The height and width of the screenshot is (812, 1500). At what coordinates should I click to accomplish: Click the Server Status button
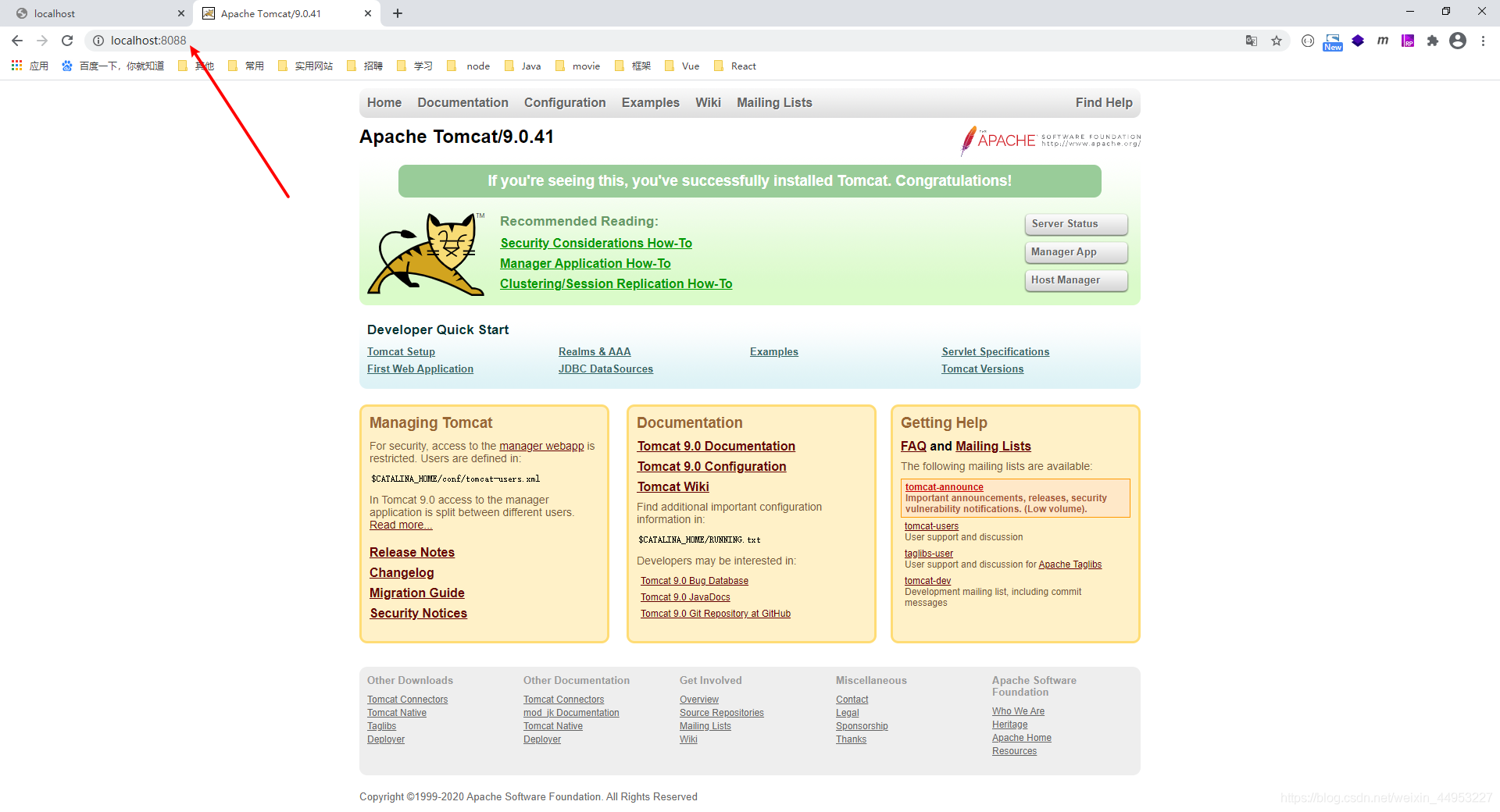pos(1076,224)
